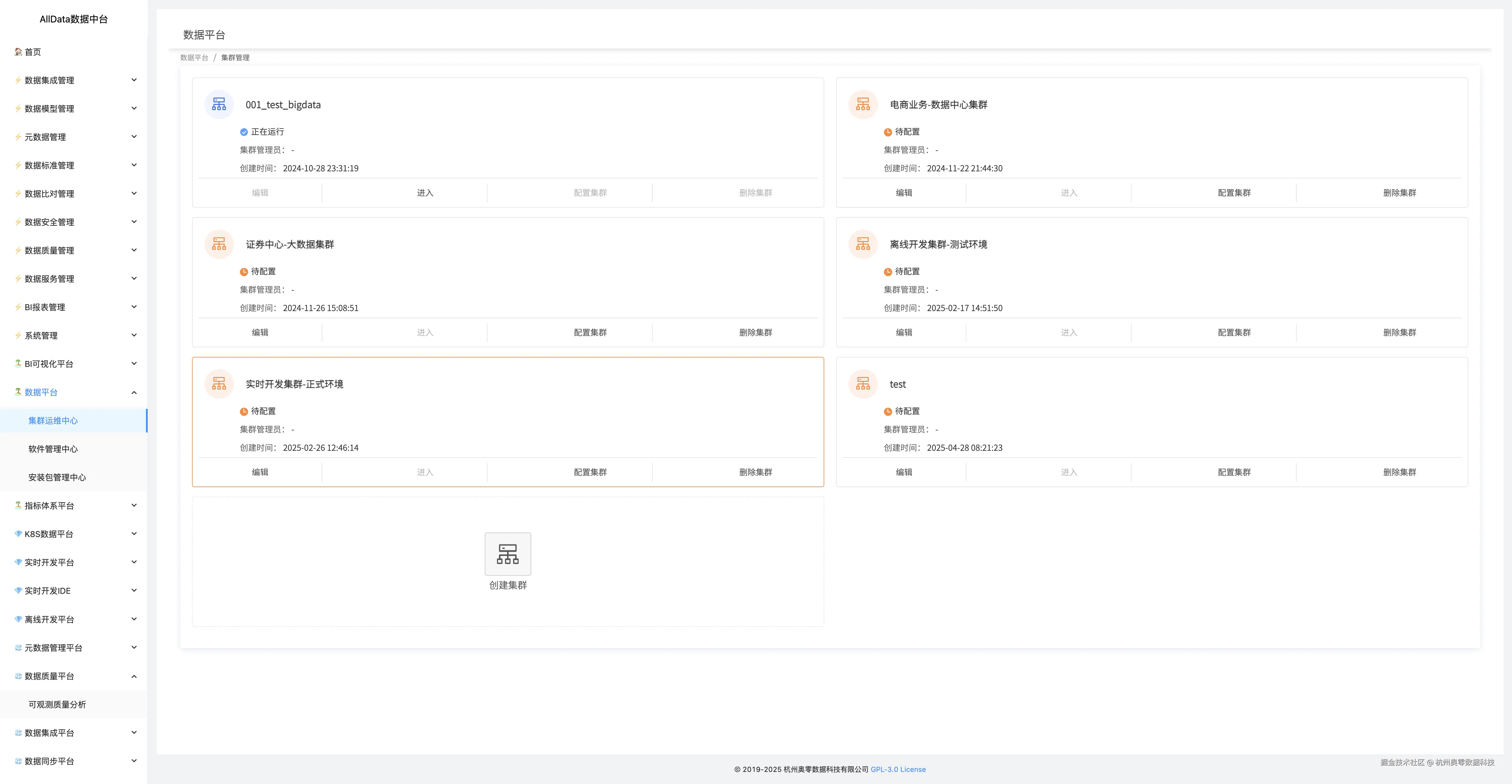Open the 软件管理中心 submenu item
This screenshot has height=784, width=1512.
(53, 449)
